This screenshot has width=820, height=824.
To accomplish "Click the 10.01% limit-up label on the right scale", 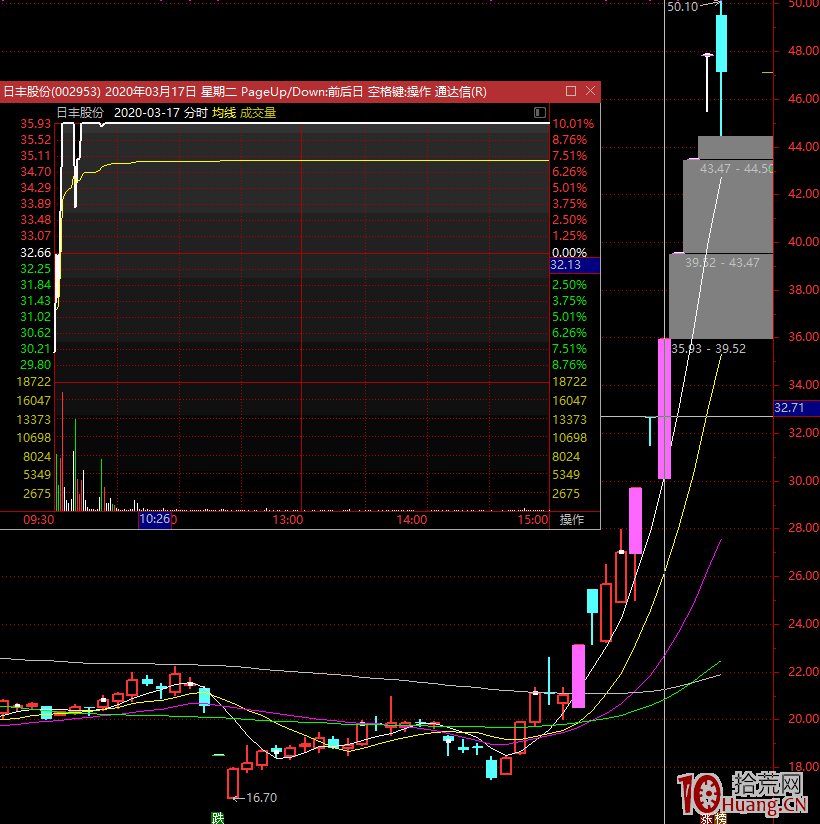I will tap(572, 124).
